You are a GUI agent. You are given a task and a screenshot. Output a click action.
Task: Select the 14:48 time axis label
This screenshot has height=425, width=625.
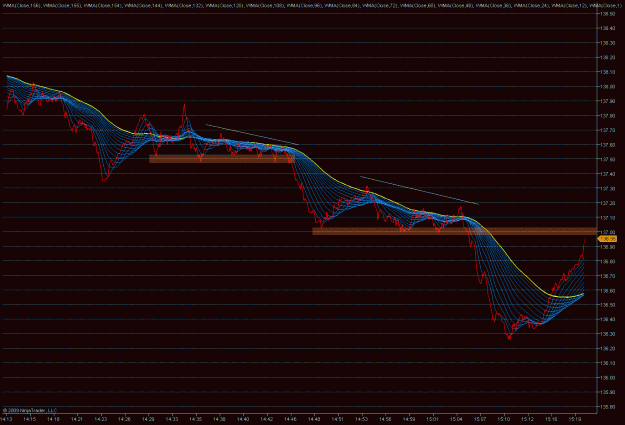(314, 419)
